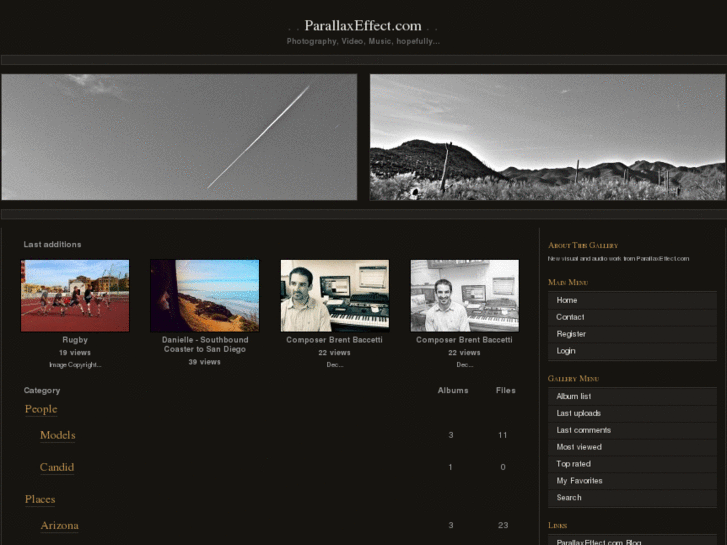Open the gallery Search page
Image resolution: width=727 pixels, height=545 pixels.
click(632, 498)
